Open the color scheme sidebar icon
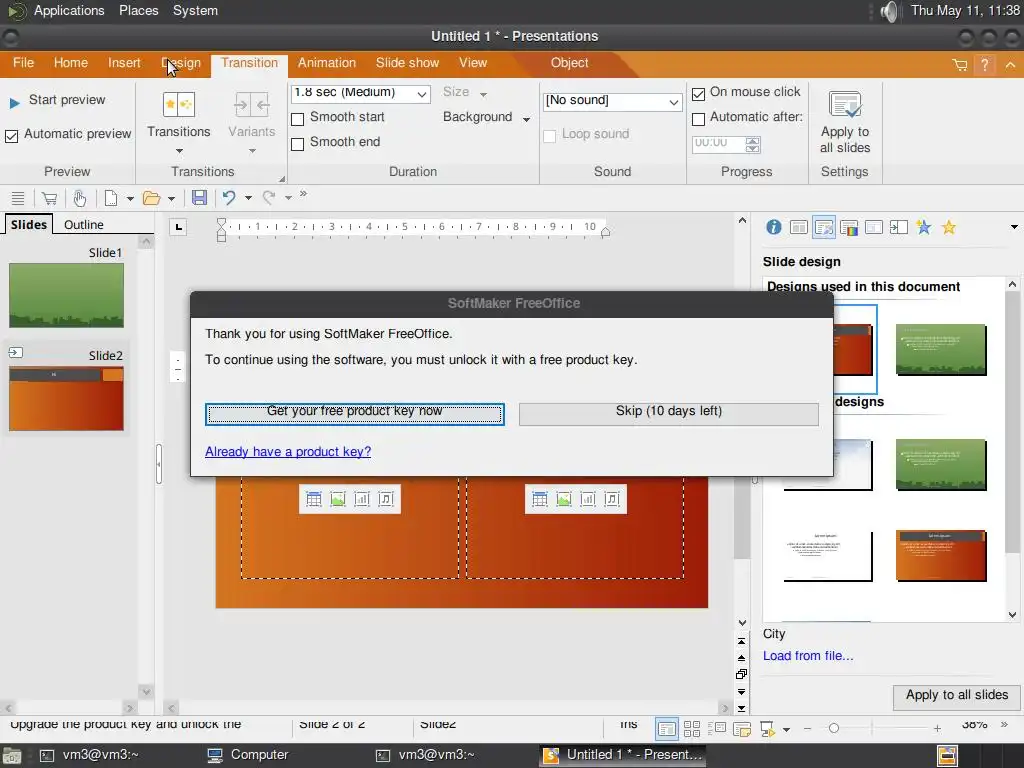Image resolution: width=1024 pixels, height=768 pixels. coord(849,227)
